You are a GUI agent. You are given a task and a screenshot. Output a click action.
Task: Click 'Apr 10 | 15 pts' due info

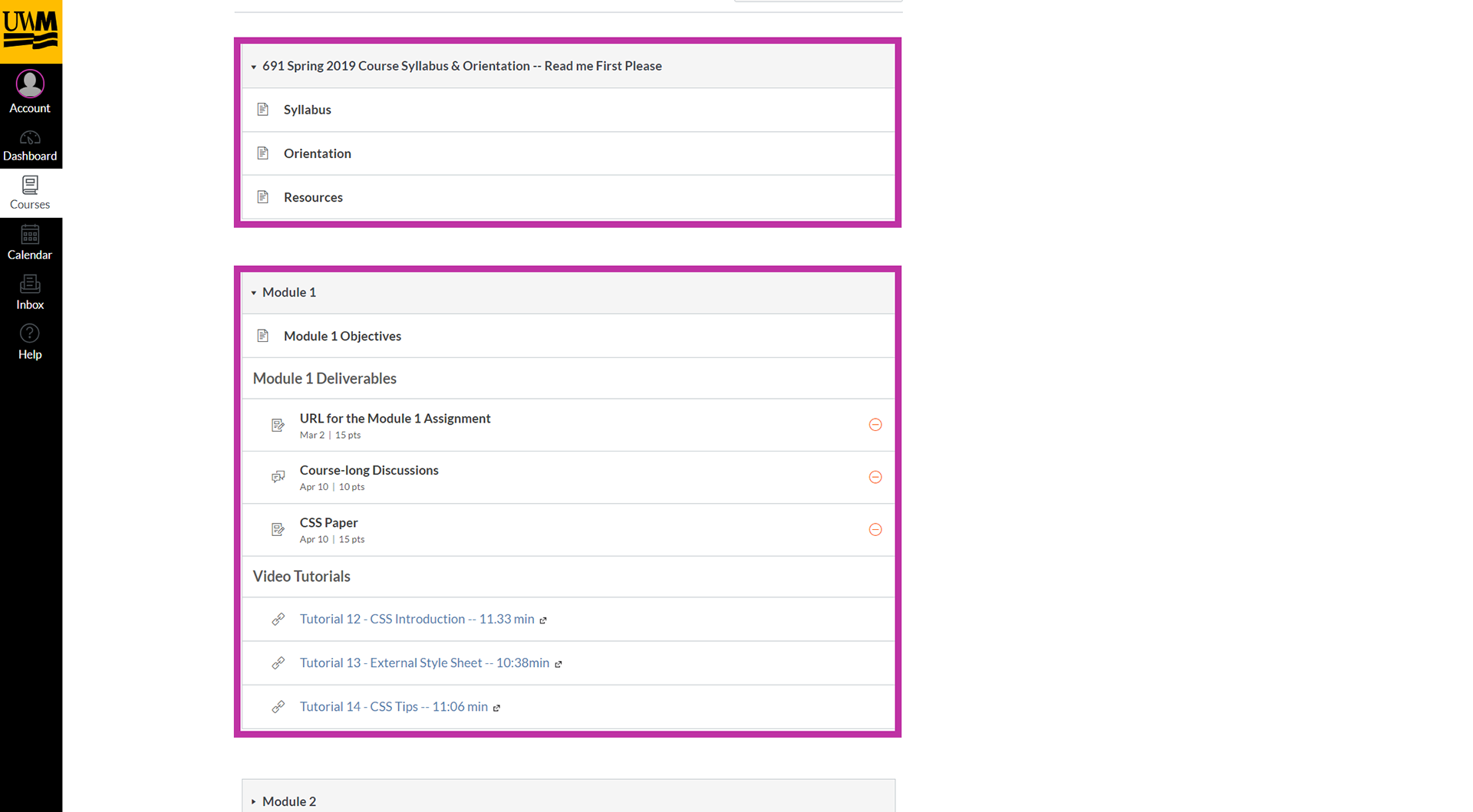pos(332,540)
